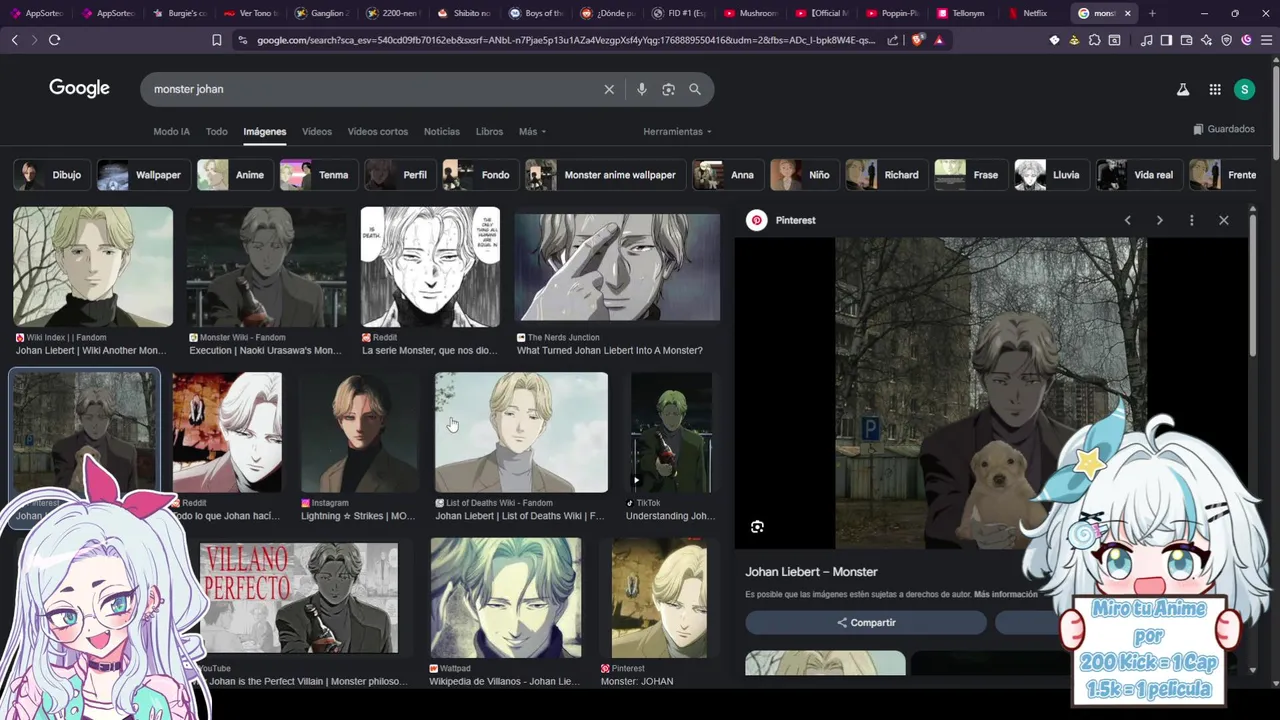The width and height of the screenshot is (1280, 720).
Task: Show previous image in preview panel
Action: tap(1127, 220)
